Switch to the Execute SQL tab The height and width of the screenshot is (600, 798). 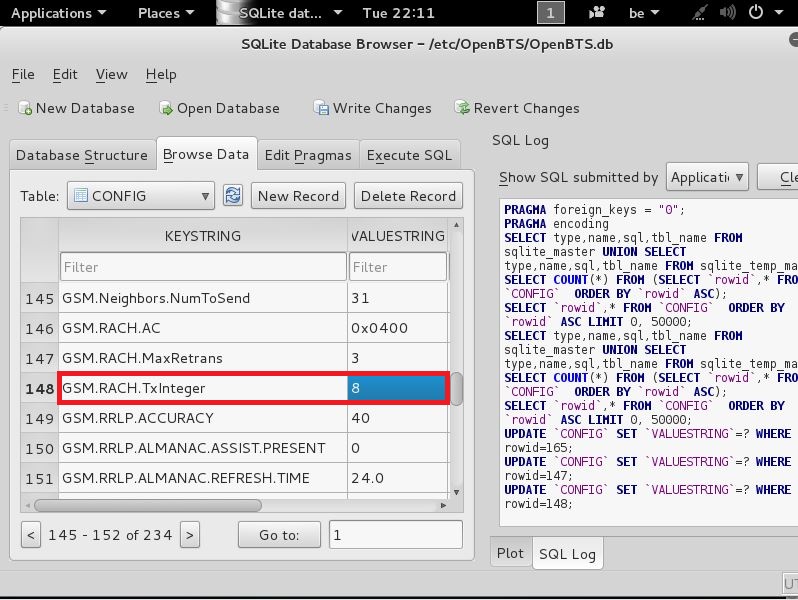[409, 155]
